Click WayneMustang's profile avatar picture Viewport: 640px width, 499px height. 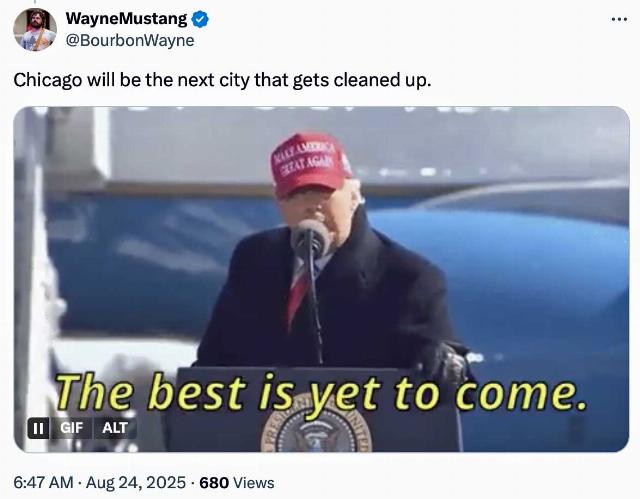(35, 29)
